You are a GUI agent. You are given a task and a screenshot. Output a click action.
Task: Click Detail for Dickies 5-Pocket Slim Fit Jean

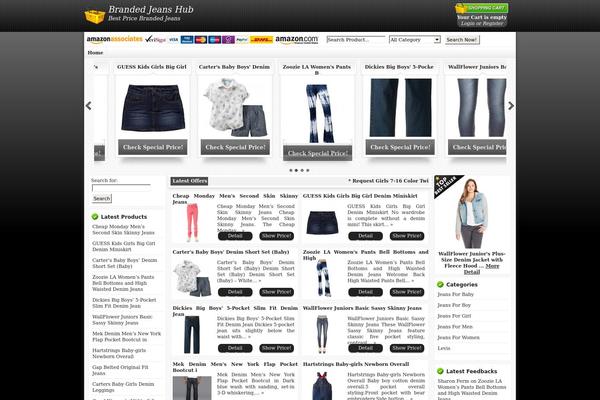click(235, 348)
